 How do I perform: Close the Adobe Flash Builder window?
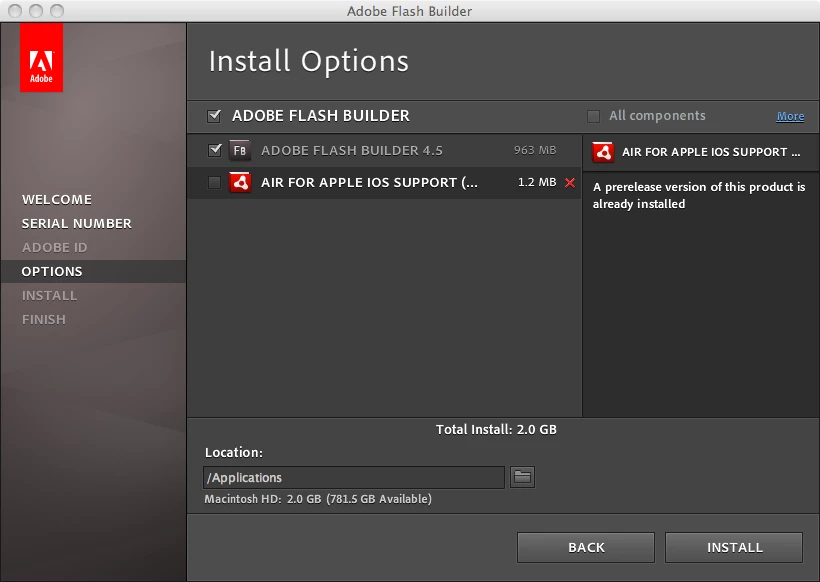click(x=15, y=10)
